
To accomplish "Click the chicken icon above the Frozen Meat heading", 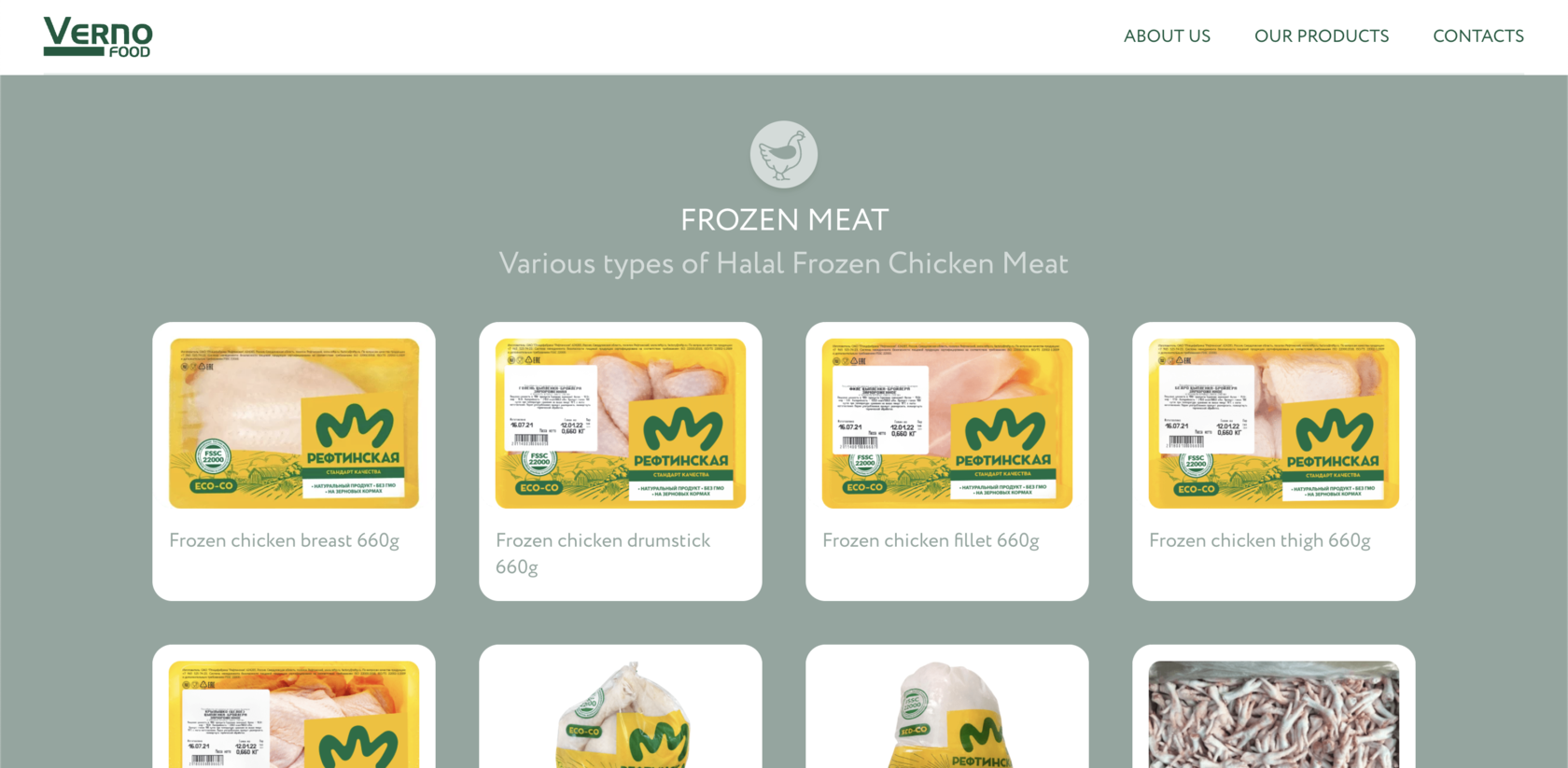I will coord(784,154).
